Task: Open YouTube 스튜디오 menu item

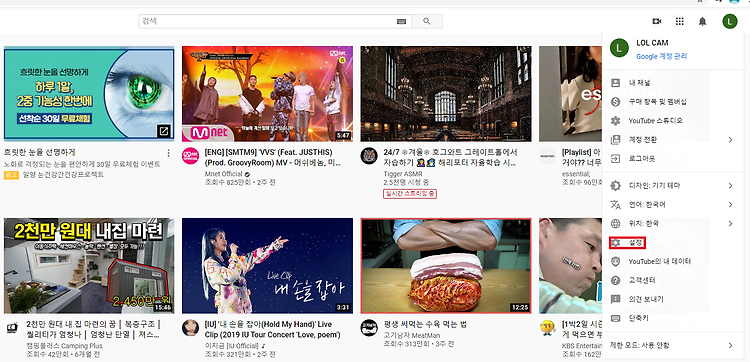Action: coord(673,121)
